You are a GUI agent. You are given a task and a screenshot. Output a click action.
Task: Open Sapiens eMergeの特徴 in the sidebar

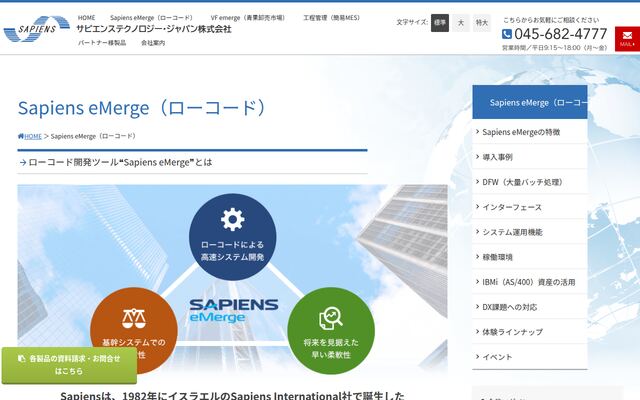click(530, 132)
